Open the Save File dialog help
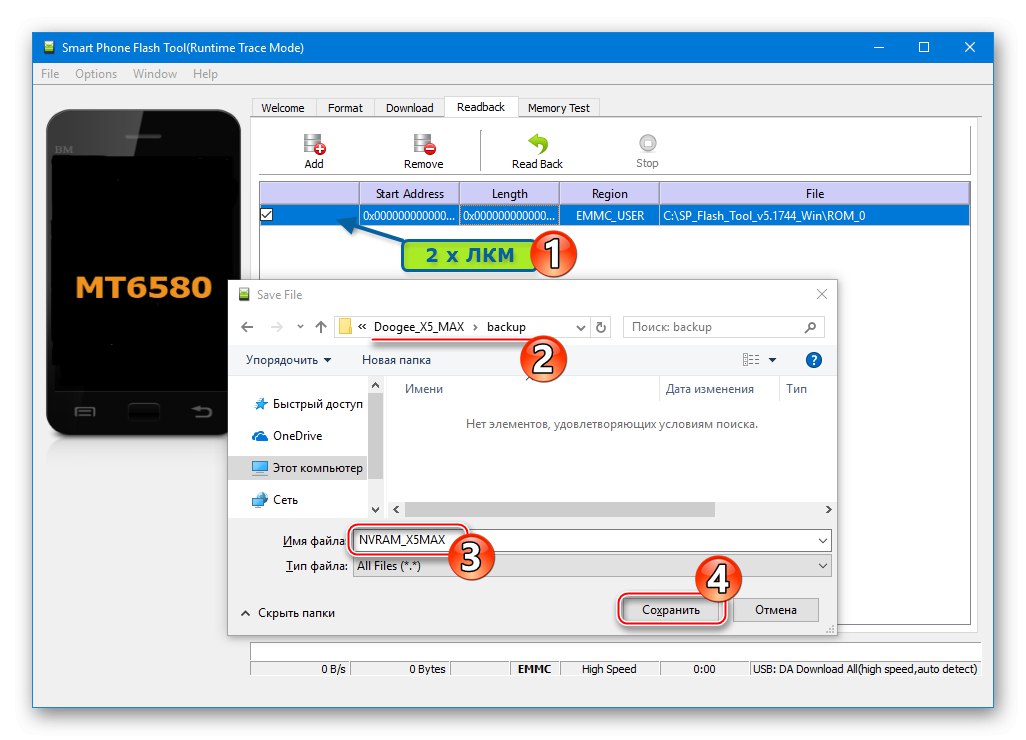Screen dimensions: 1026x740 [x=813, y=360]
